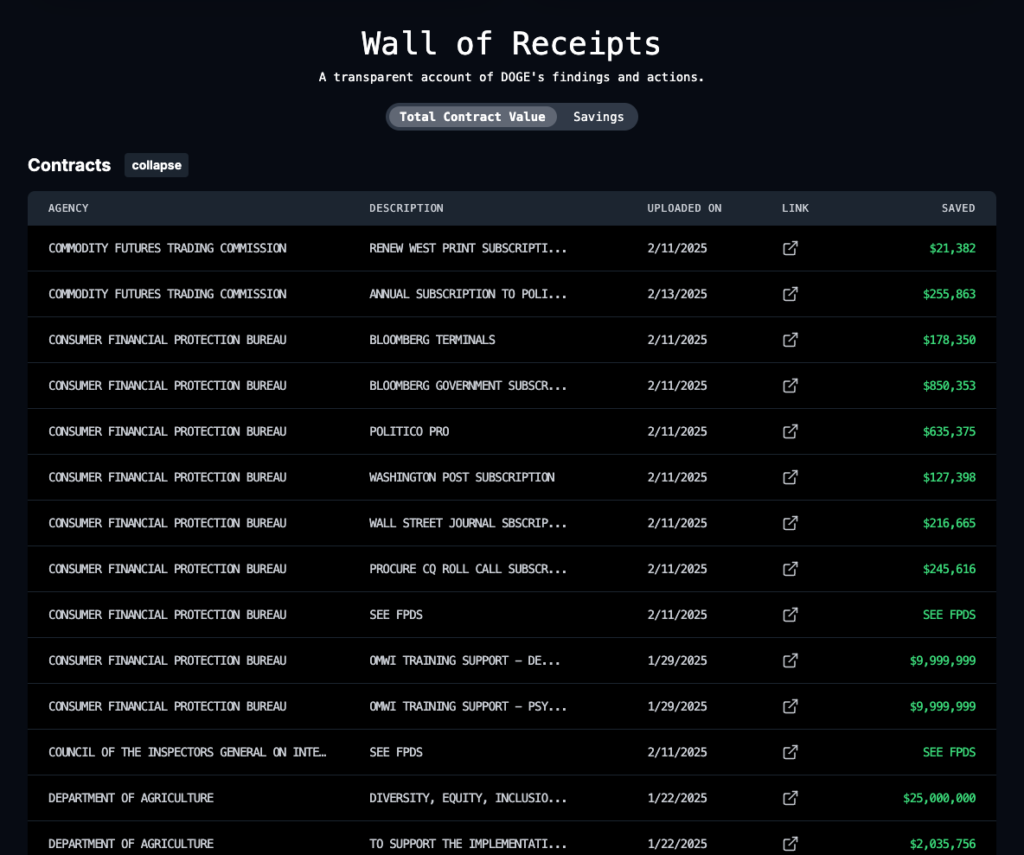Click TO SUPPORT THE IMPLEMENTATI... description
This screenshot has height=855, width=1024.
tap(468, 843)
